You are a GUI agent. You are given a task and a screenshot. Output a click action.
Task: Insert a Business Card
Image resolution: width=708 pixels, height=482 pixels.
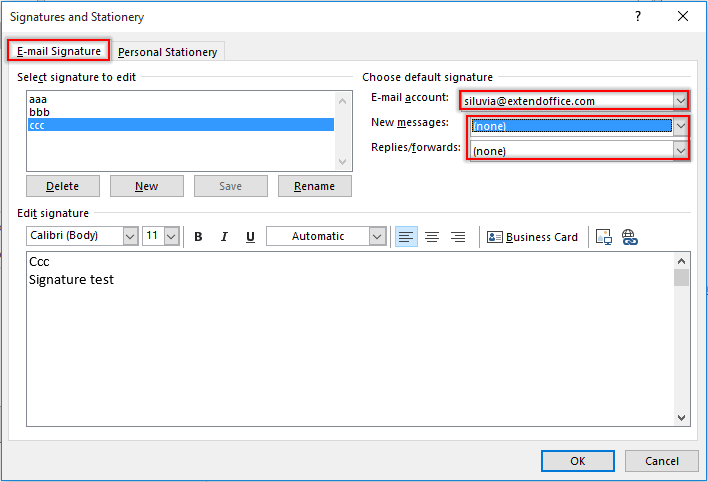(532, 237)
